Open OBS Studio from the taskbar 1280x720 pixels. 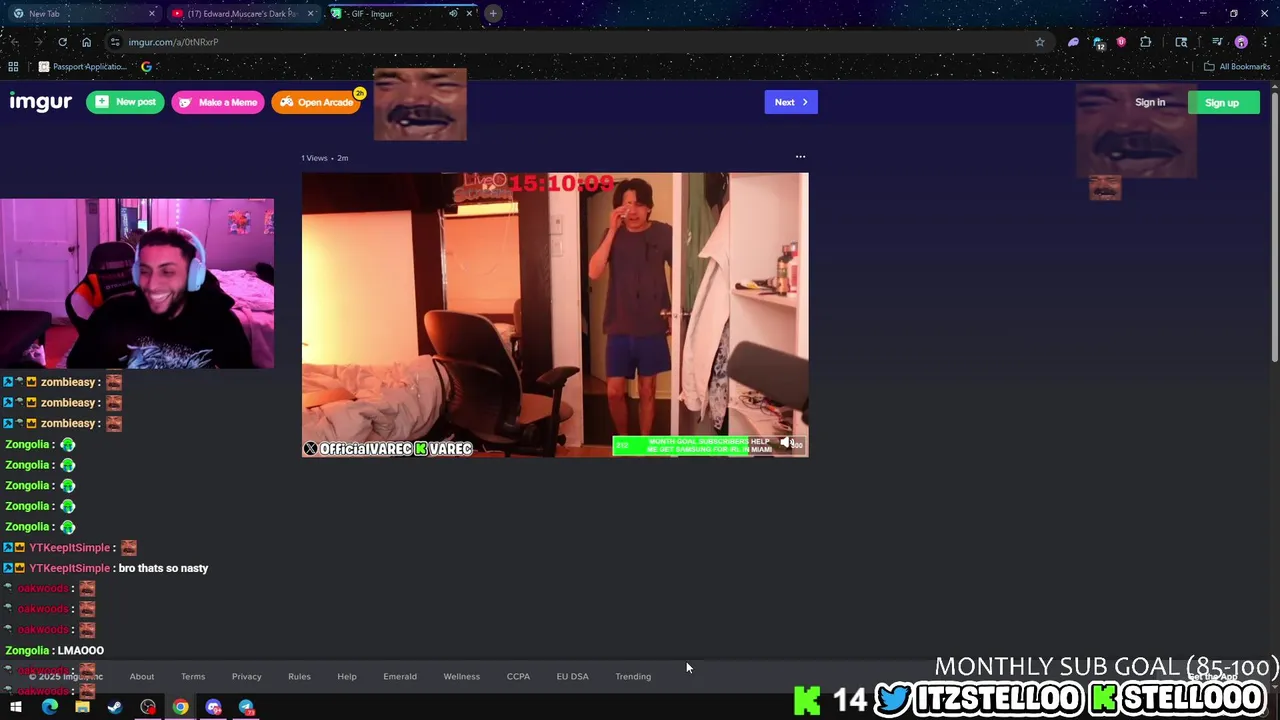point(148,707)
